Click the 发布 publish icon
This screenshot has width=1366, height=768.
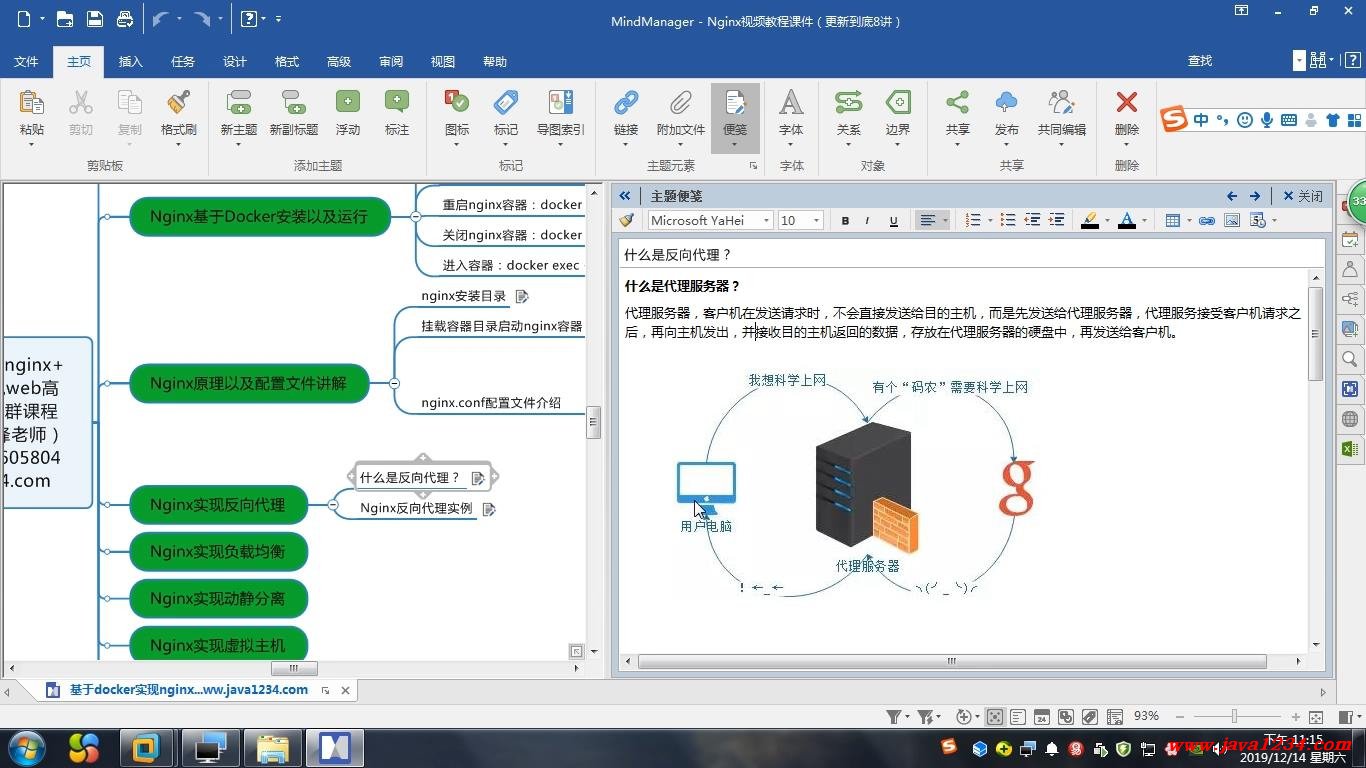point(1007,102)
